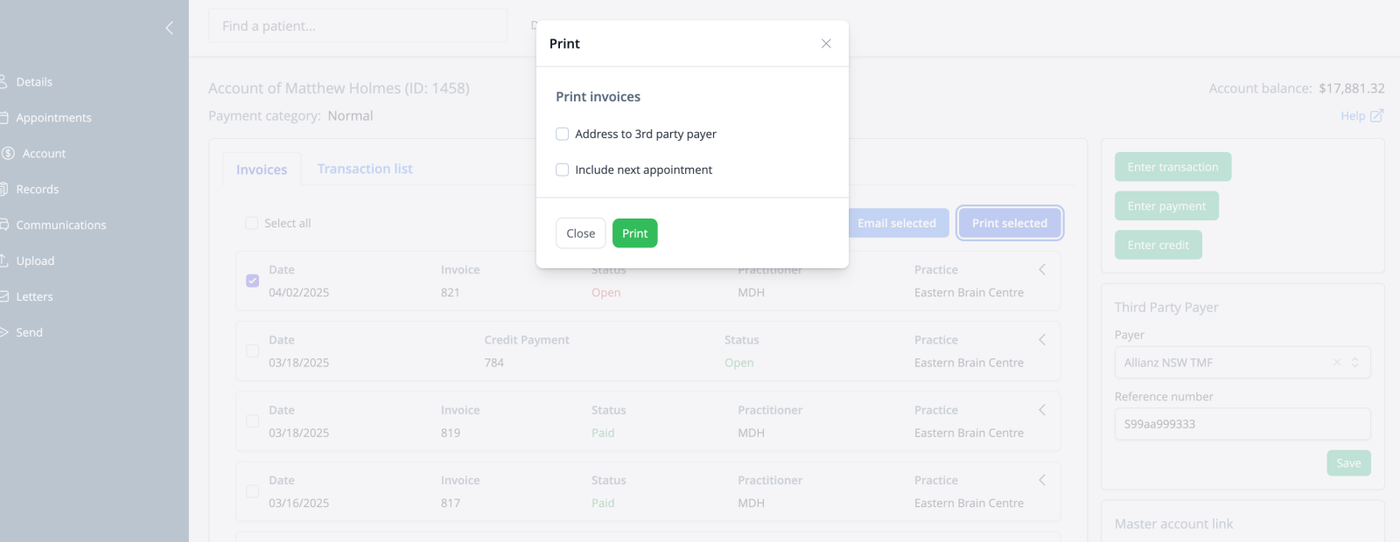Open Records from the sidebar
Screen dimensions: 1400x542
point(3,189)
